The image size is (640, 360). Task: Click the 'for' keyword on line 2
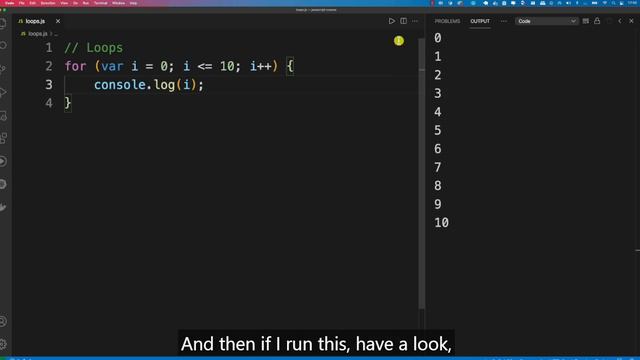click(76, 66)
